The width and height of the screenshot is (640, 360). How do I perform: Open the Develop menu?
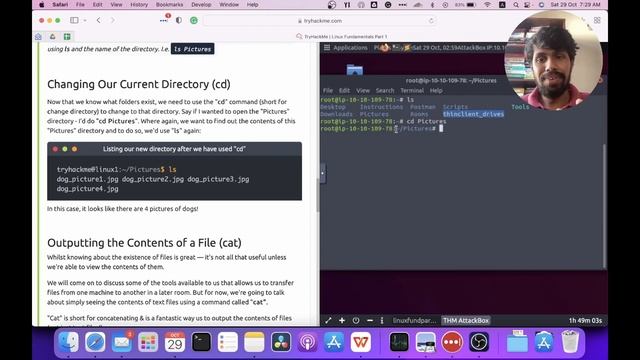pos(201,5)
